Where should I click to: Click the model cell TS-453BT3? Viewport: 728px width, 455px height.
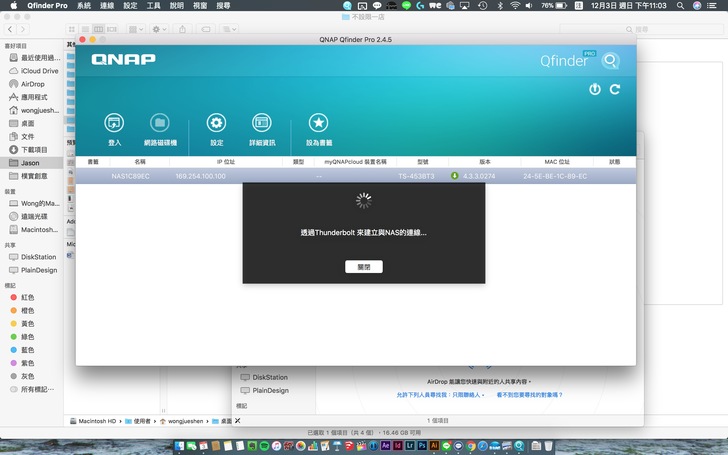416,176
